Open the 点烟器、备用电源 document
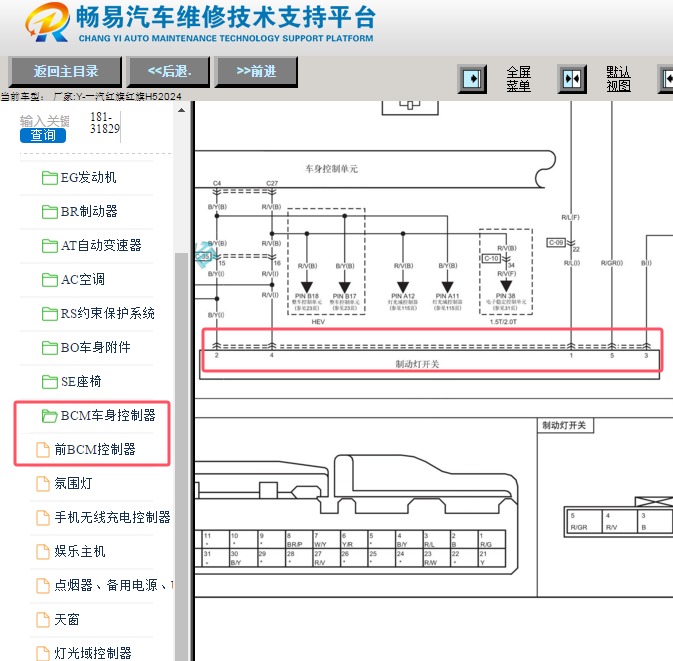This screenshot has height=661, width=673. tap(113, 585)
